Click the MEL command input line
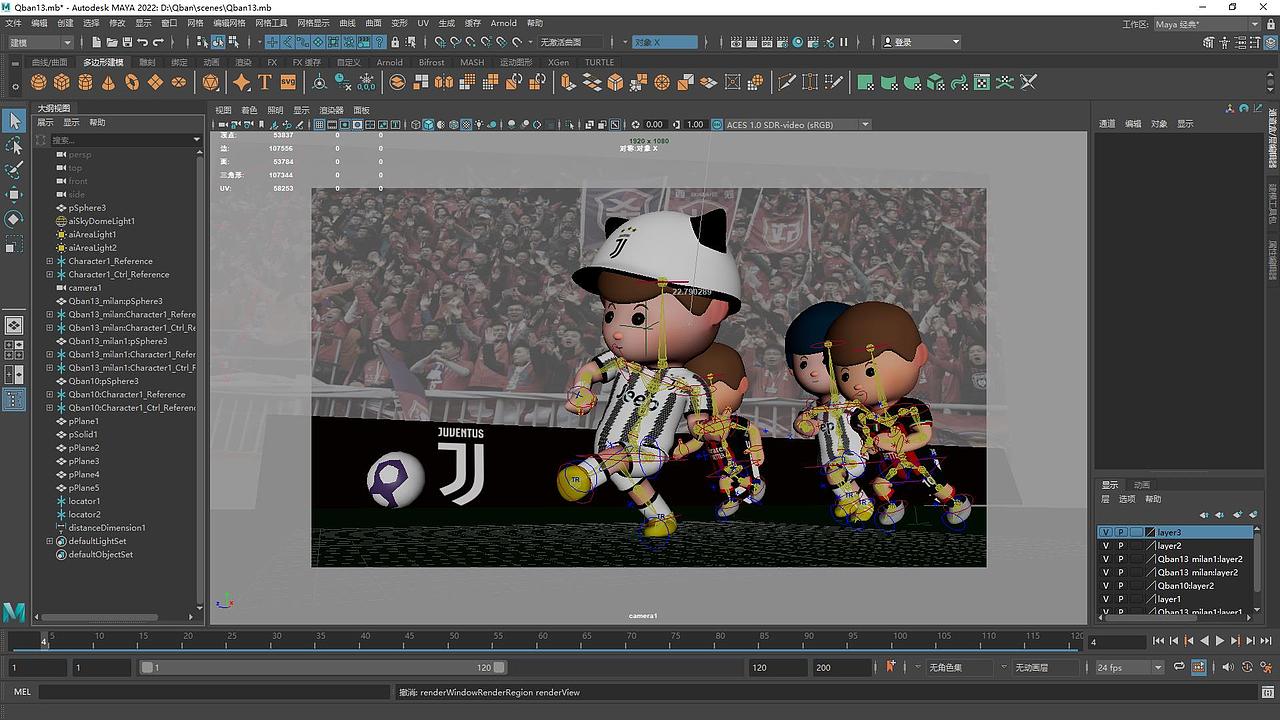 (215, 692)
